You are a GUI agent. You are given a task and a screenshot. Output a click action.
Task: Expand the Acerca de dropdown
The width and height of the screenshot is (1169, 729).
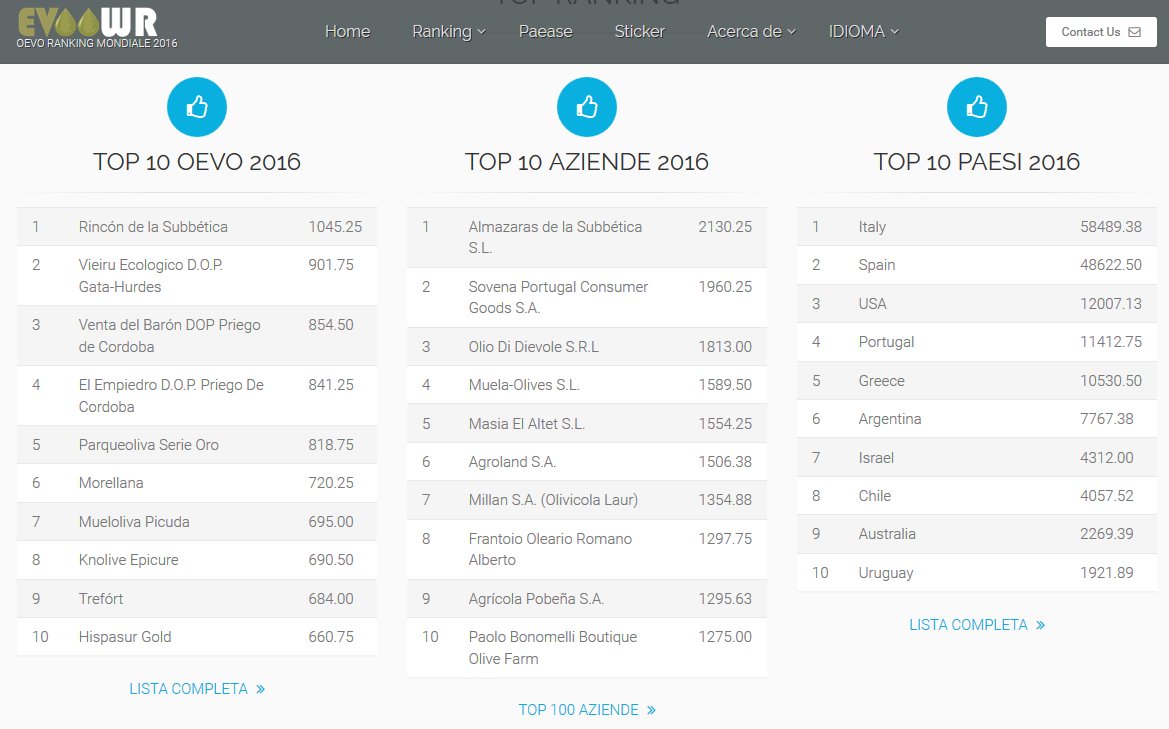coord(752,31)
